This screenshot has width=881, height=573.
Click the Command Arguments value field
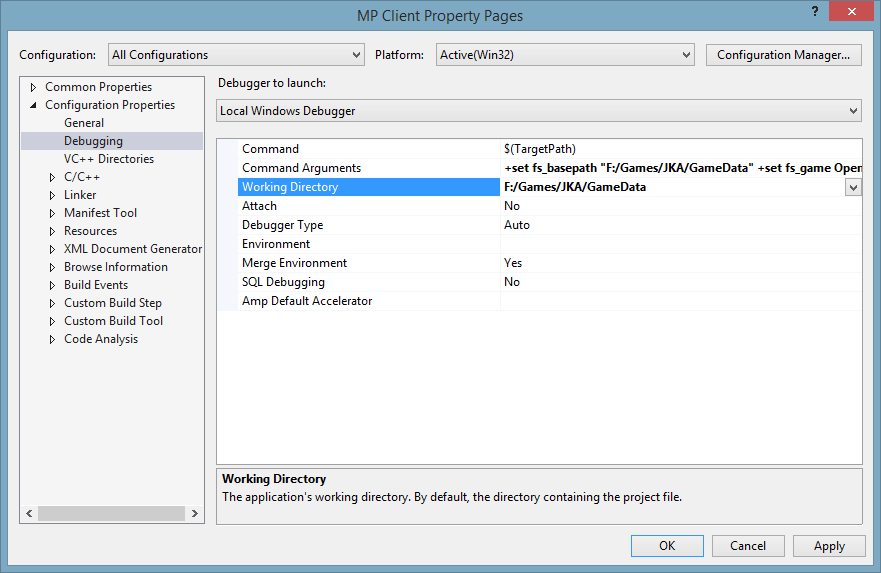(x=680, y=168)
